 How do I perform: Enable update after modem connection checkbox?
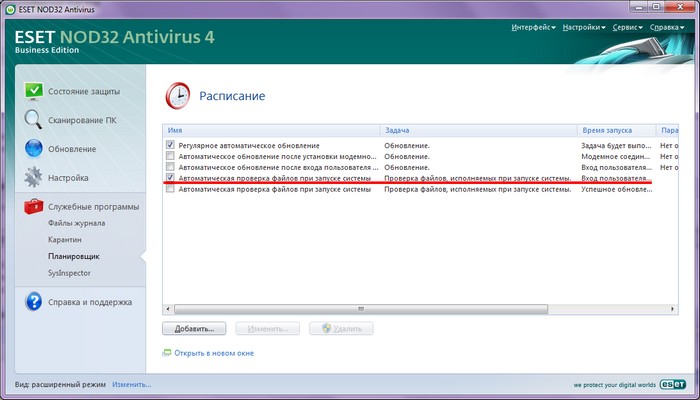[170, 156]
